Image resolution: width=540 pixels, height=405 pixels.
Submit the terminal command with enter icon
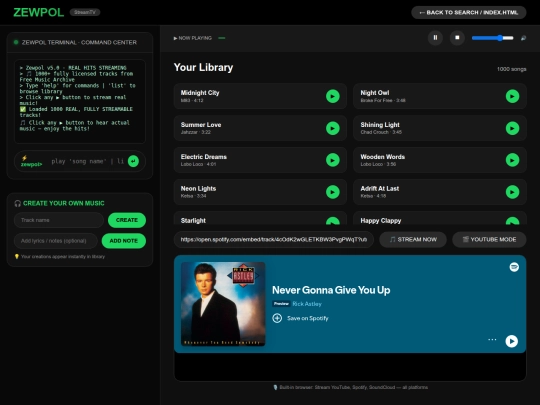point(133,161)
